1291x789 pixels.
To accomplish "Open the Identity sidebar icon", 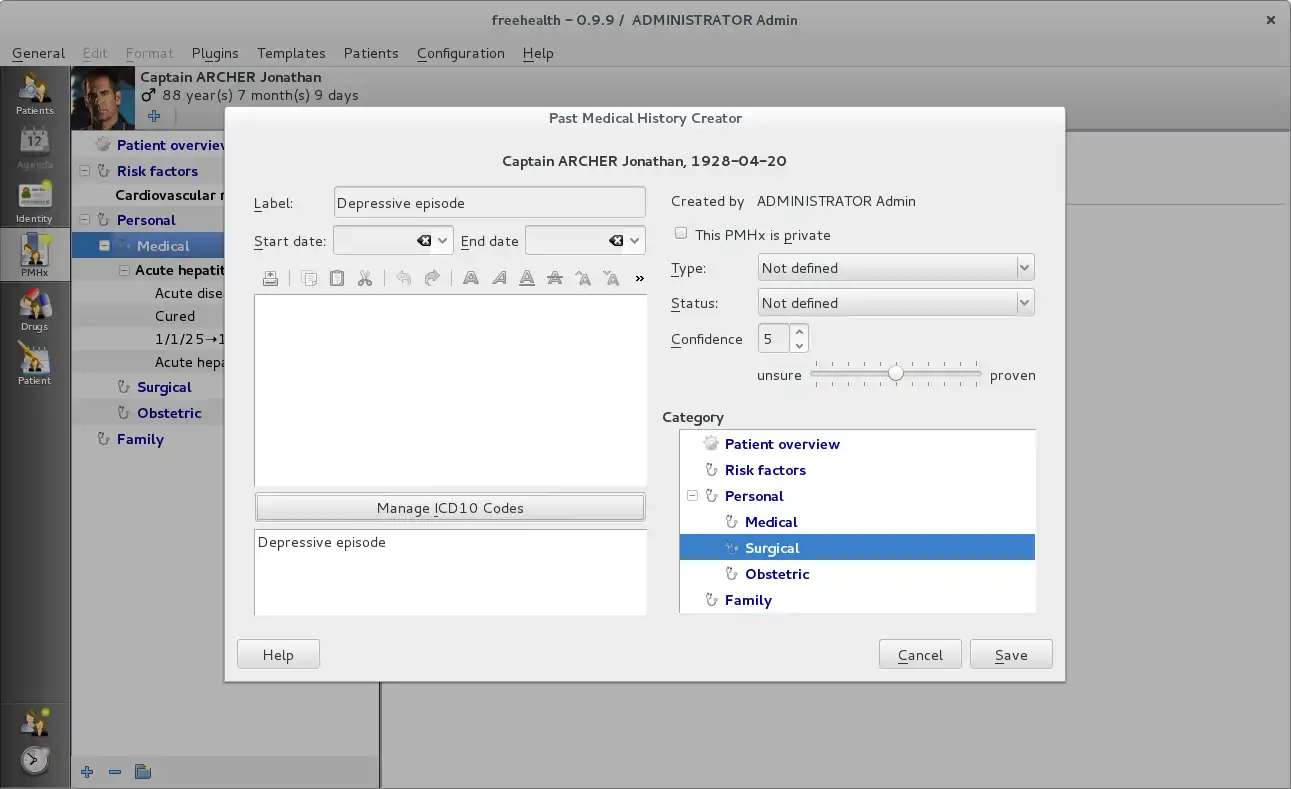I will (x=35, y=201).
